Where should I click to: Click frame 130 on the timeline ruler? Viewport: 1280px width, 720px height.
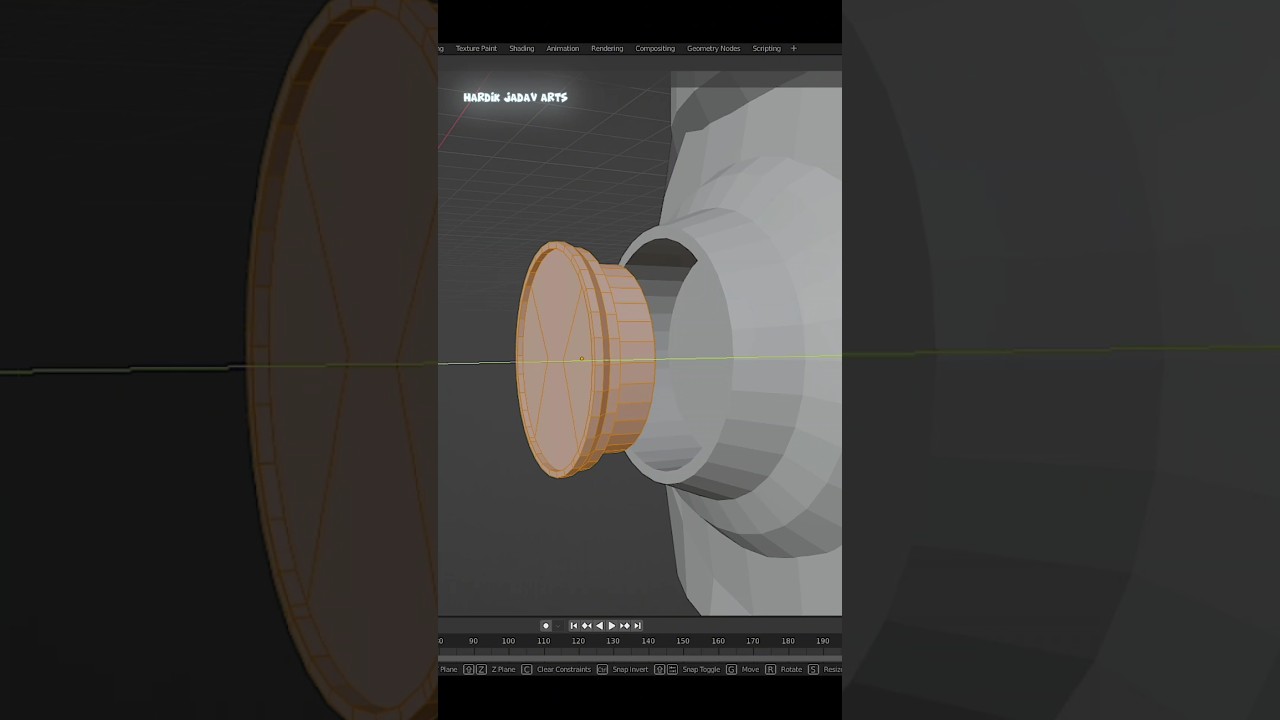click(x=613, y=641)
